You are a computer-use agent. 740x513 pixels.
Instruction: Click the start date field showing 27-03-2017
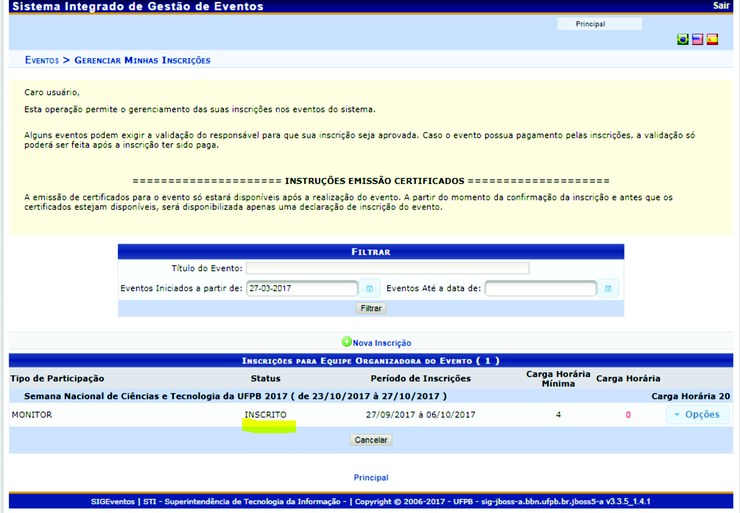tap(302, 289)
